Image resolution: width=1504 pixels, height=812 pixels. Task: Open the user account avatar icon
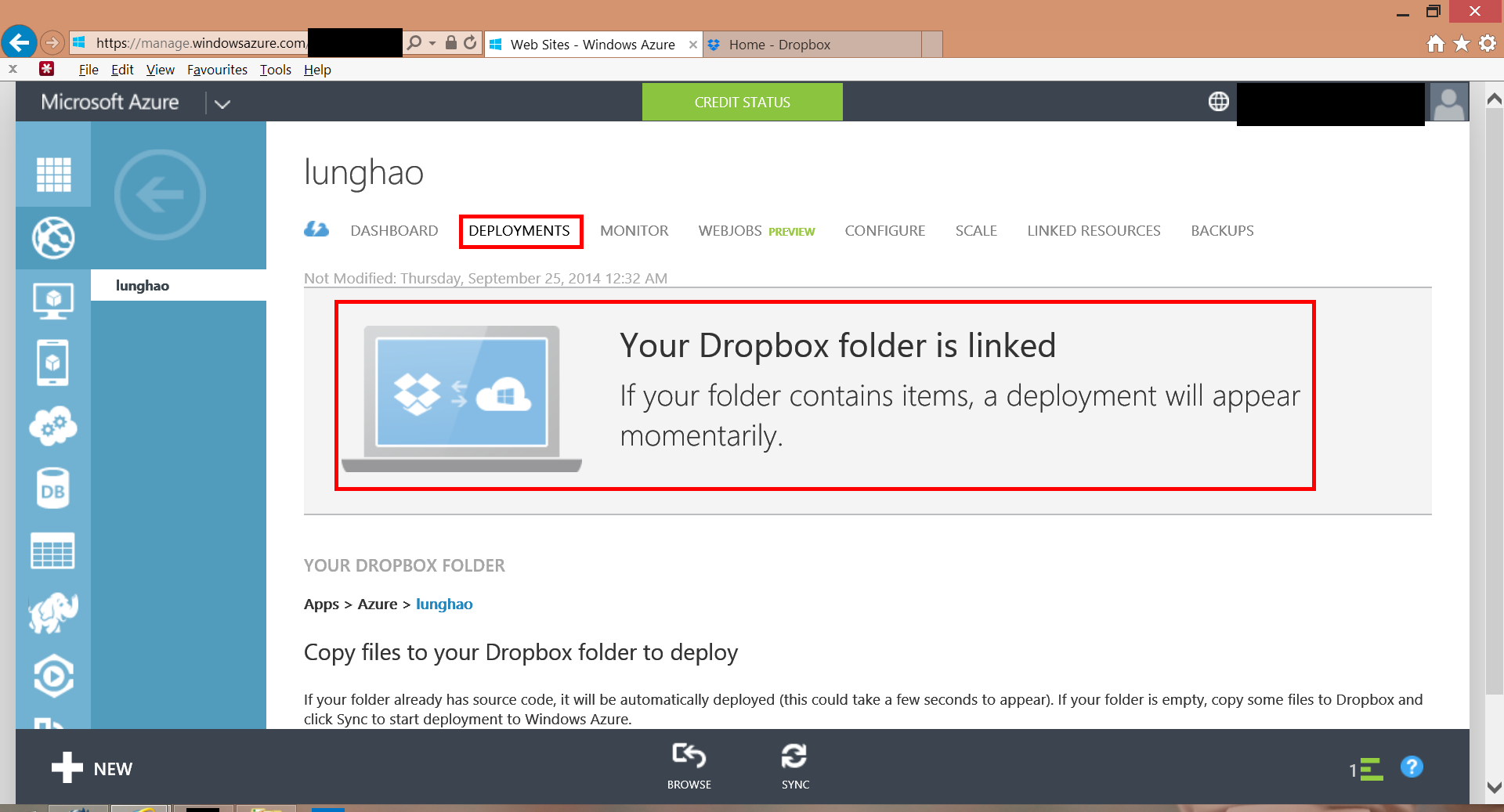pos(1448,103)
